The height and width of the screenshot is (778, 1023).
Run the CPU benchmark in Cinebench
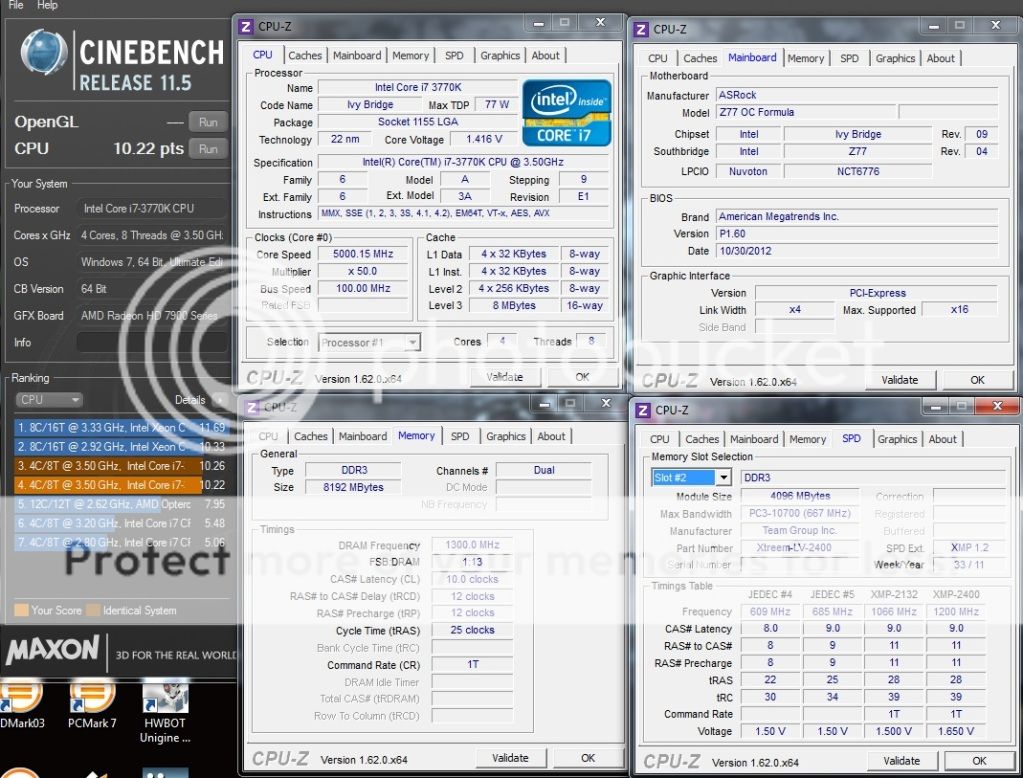(208, 149)
